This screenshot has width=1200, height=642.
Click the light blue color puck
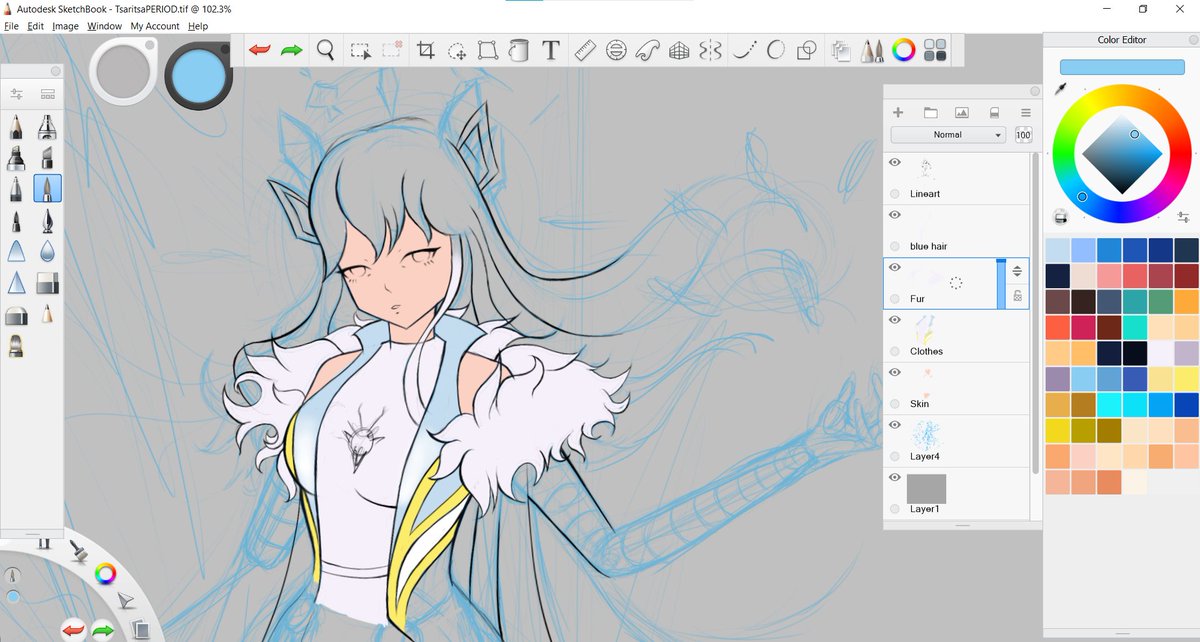tap(198, 75)
